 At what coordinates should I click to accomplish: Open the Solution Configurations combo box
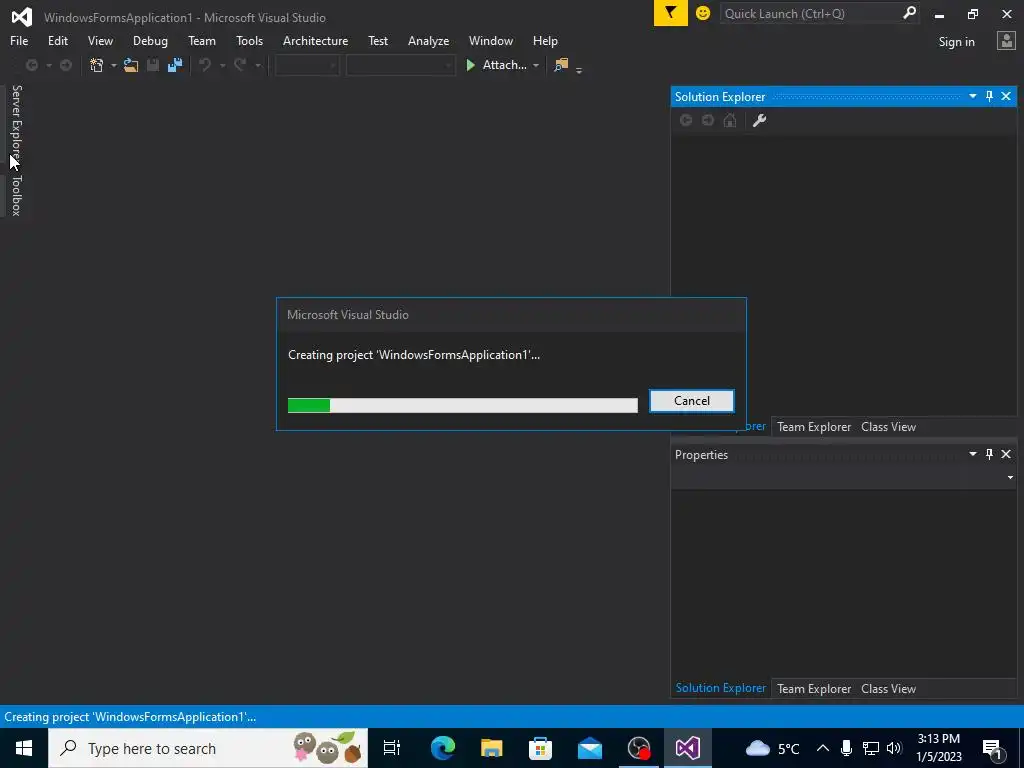click(x=307, y=65)
